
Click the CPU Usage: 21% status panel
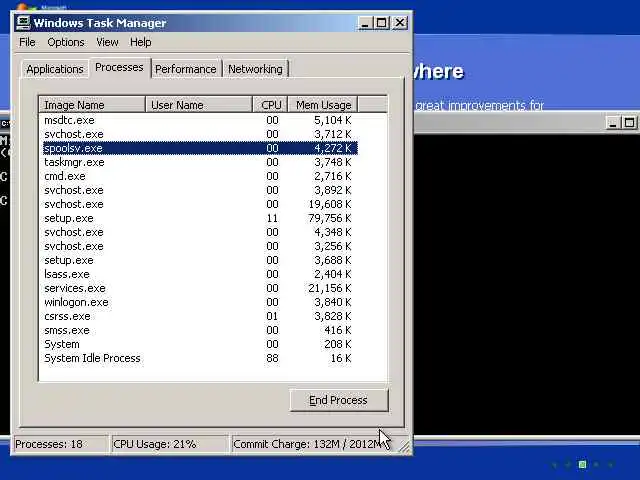click(170, 444)
